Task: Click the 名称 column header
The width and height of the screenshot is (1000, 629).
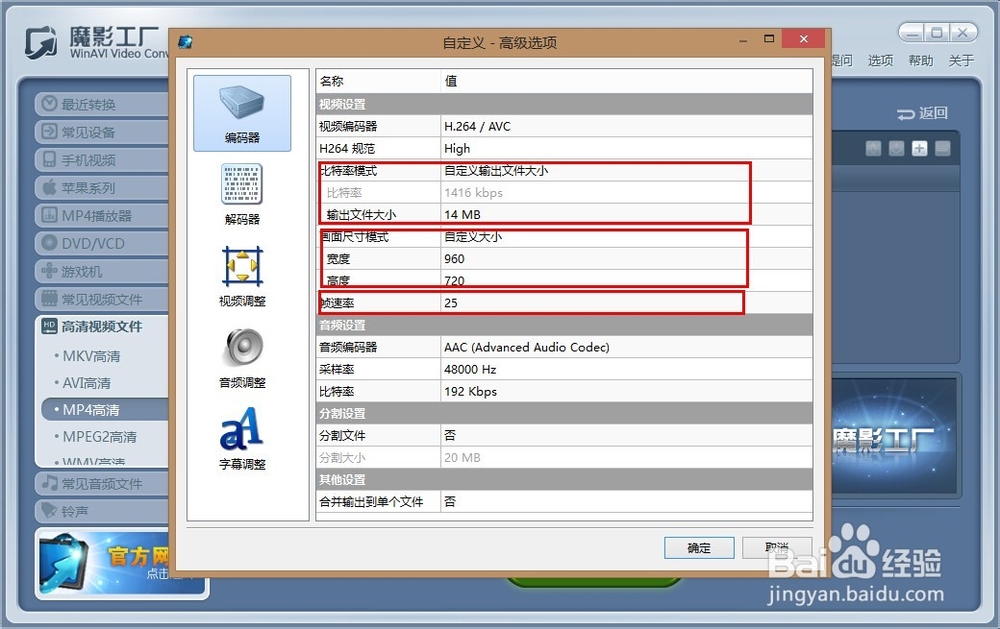Action: click(378, 81)
